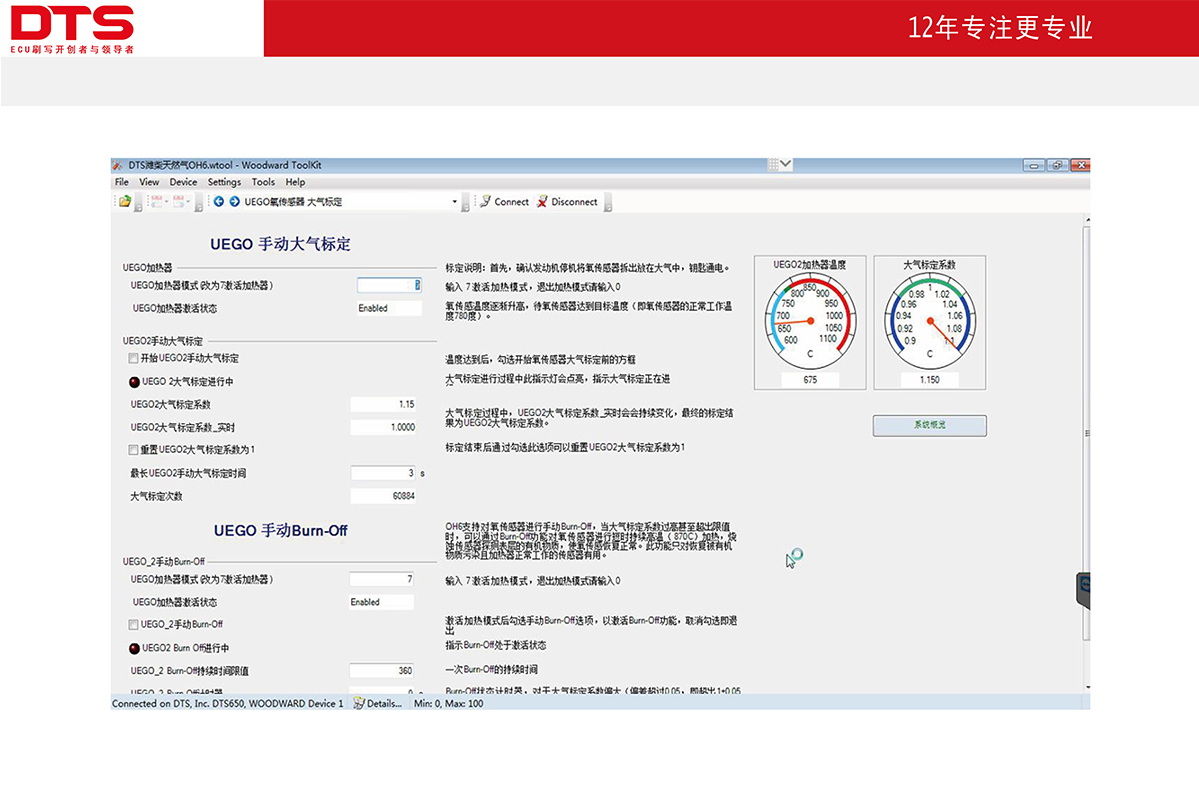This screenshot has width=1199, height=801.
Task: Click the second save-settings toolbar icon
Action: [x=178, y=202]
